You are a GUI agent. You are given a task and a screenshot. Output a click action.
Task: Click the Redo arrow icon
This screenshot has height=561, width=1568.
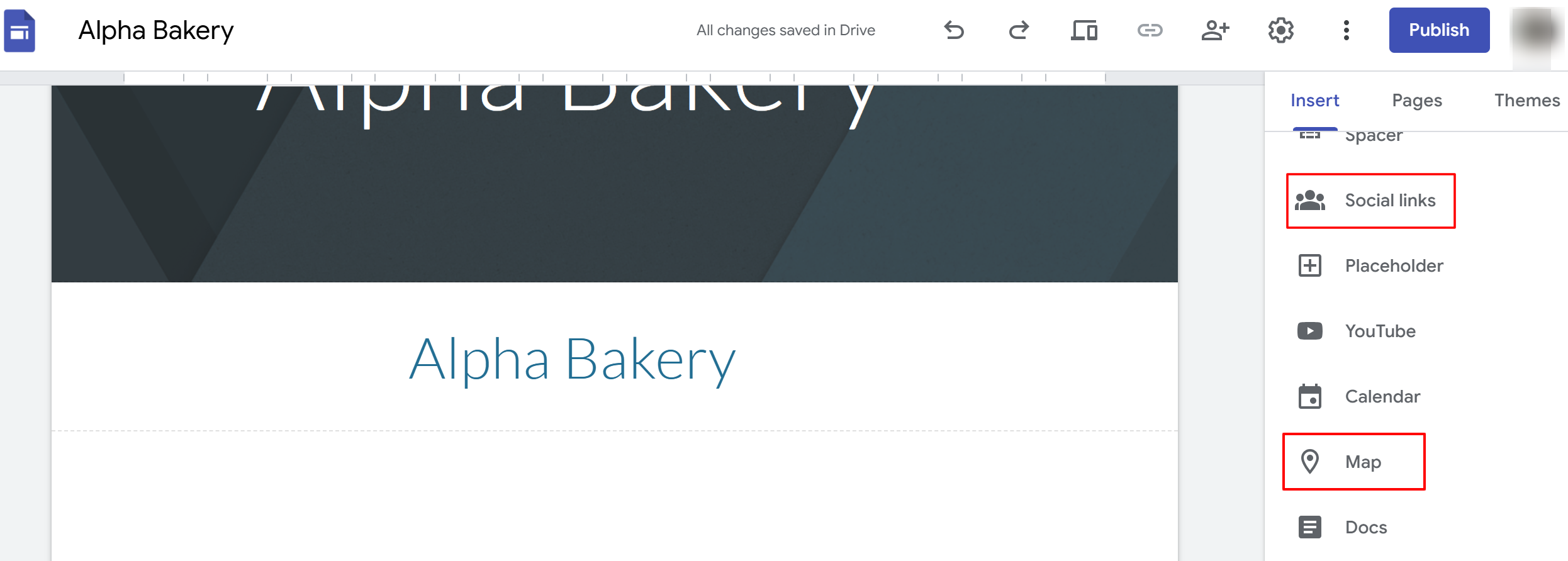click(1019, 30)
